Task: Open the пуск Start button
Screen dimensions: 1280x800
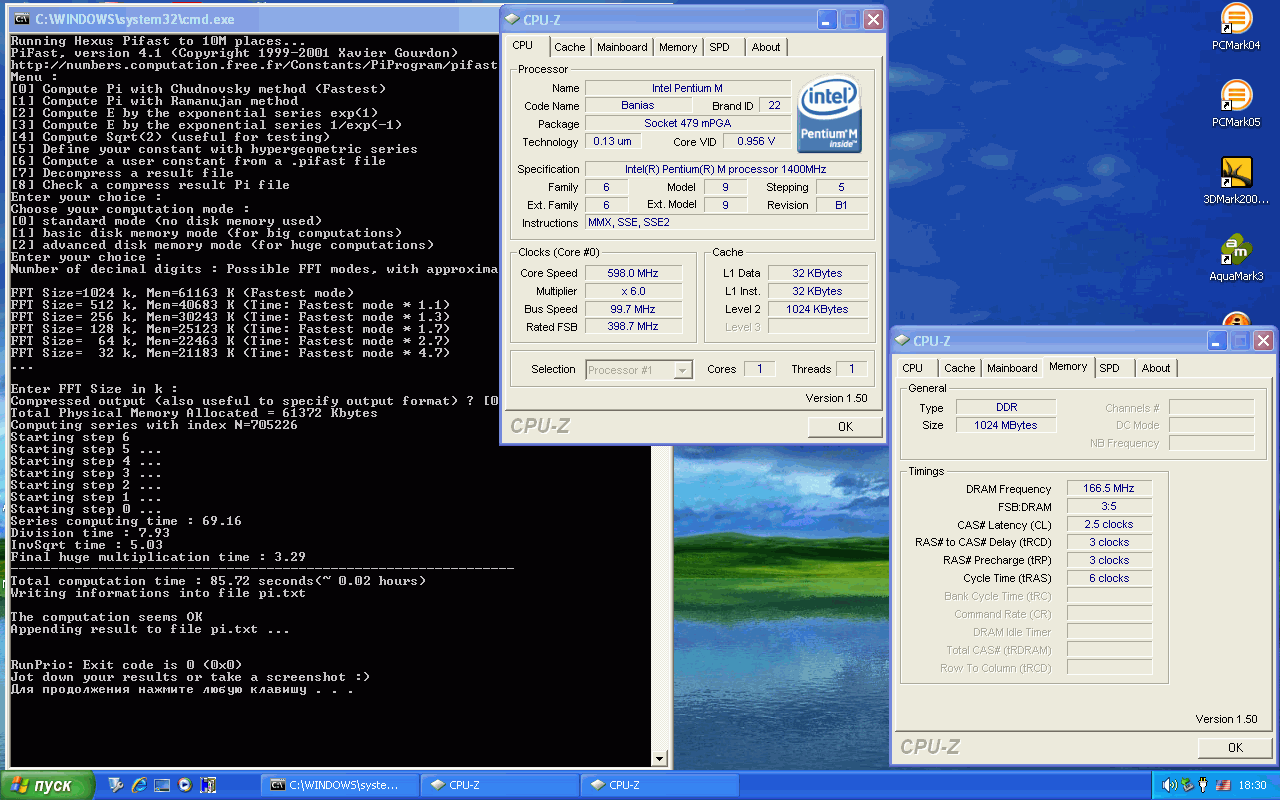Action: [46, 785]
